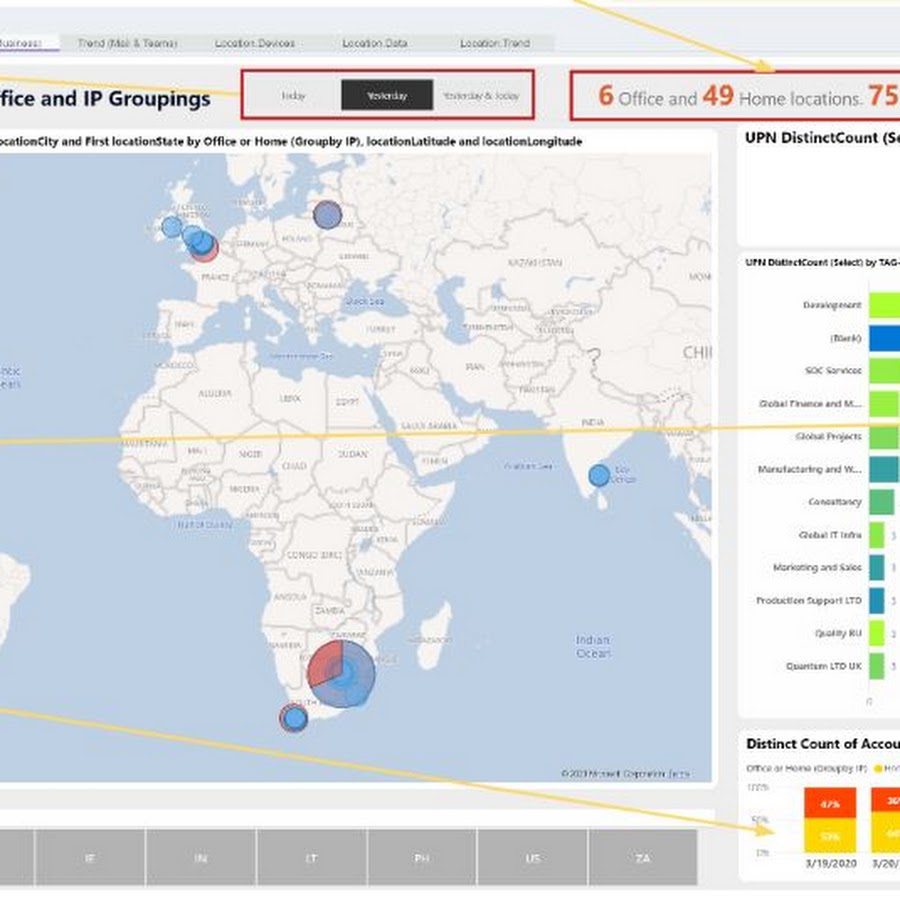900x900 pixels.
Task: Select the blue (Blank) bar in chart
Action: (x=884, y=338)
